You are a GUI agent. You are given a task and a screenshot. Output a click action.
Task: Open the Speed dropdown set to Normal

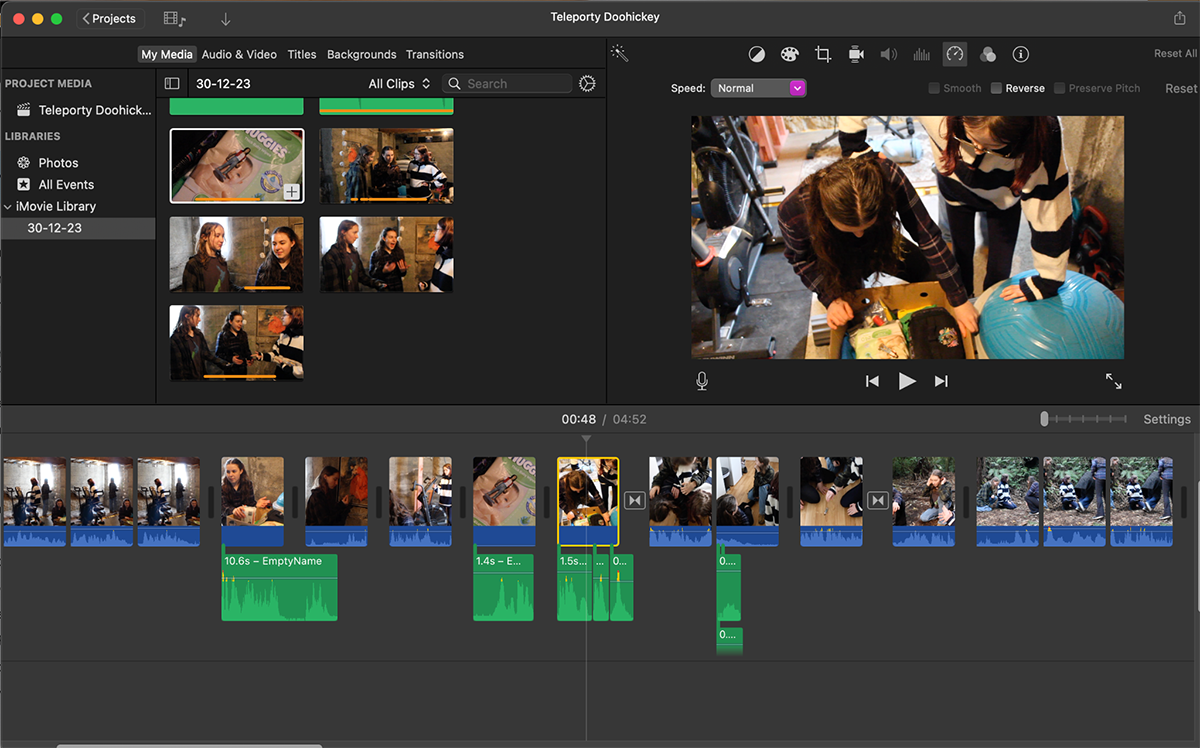pyautogui.click(x=758, y=88)
